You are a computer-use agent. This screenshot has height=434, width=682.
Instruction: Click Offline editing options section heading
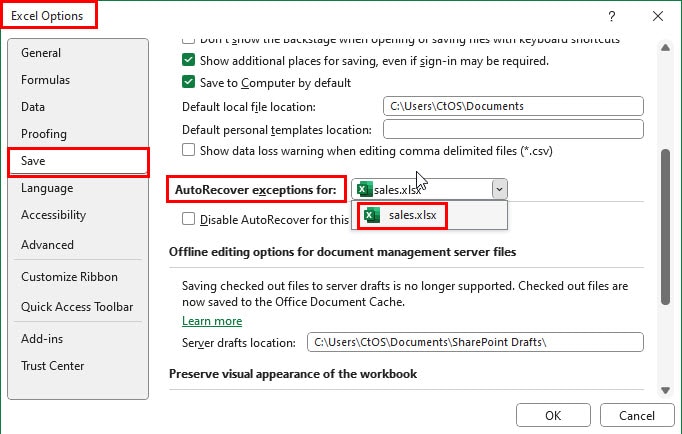(x=342, y=252)
